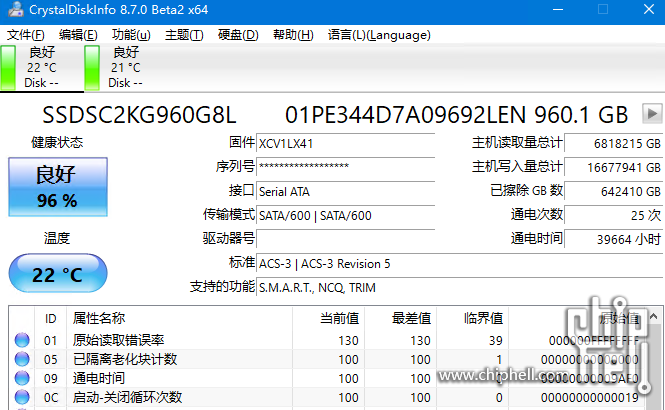Click the status circle for attribute 09
The image size is (665, 410).
pos(22,378)
